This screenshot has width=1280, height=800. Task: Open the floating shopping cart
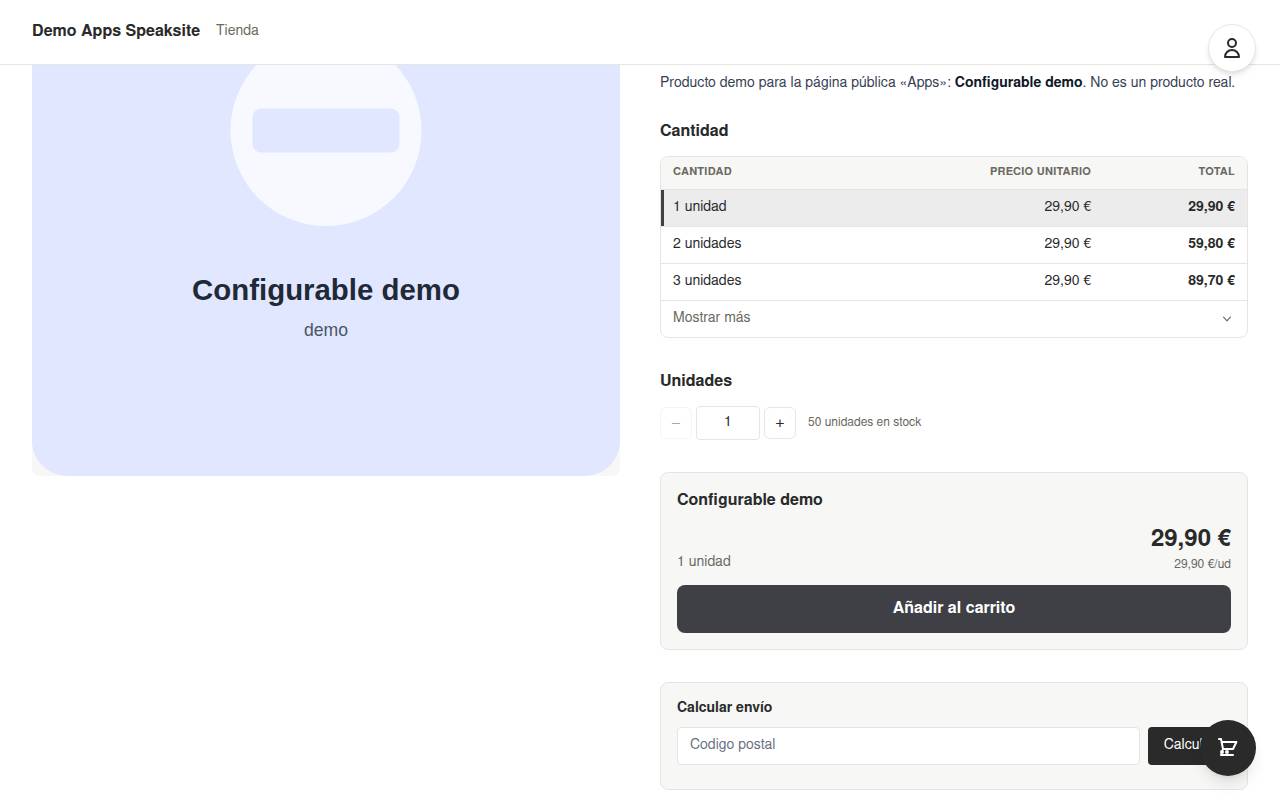(1227, 748)
